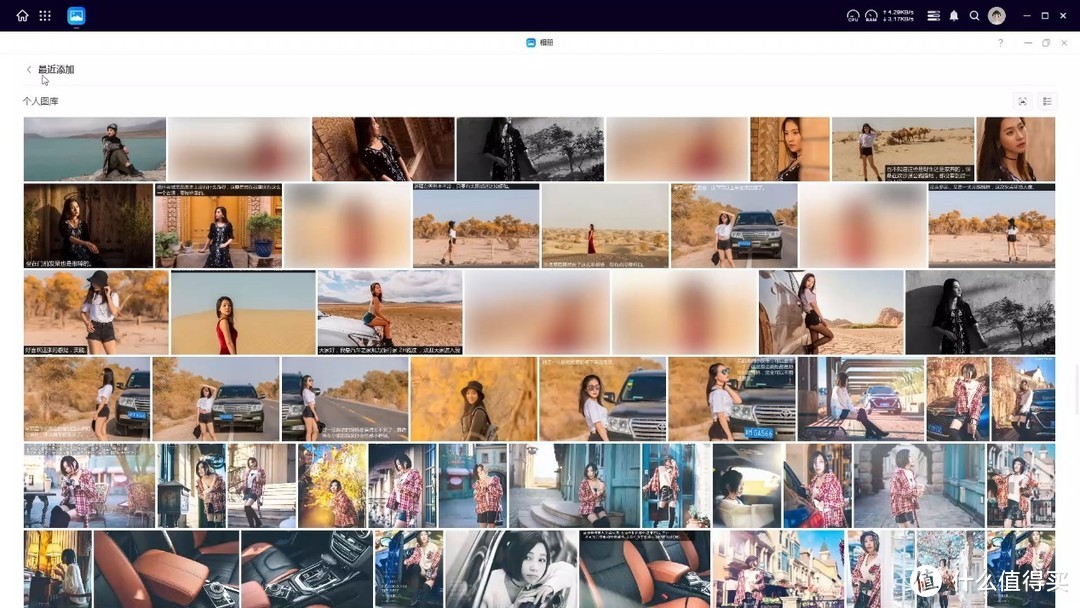Viewport: 1080px width, 608px height.
Task: Open the red dress desert photo thumbnail
Action: point(243,311)
